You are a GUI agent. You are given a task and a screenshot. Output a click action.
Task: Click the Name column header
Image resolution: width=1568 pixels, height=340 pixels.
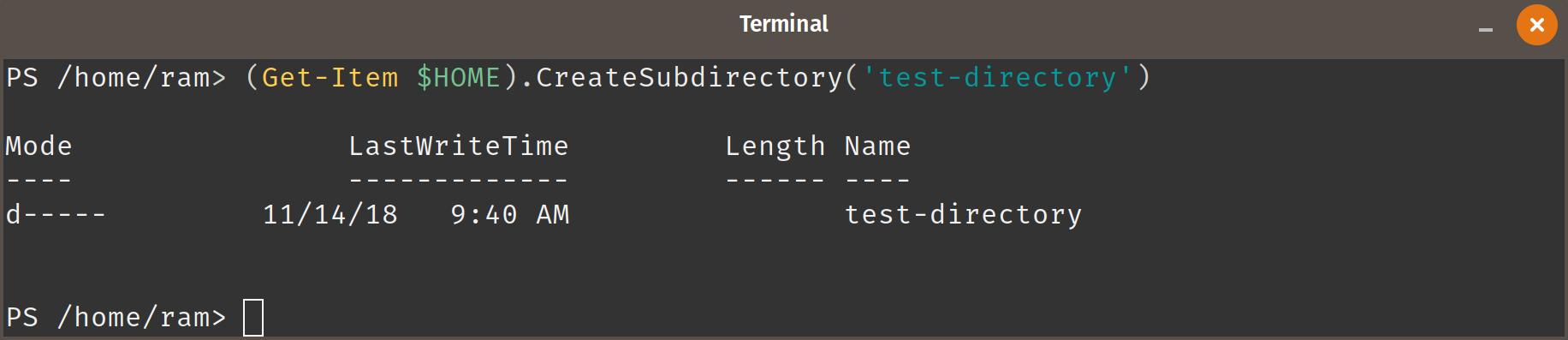point(878,146)
